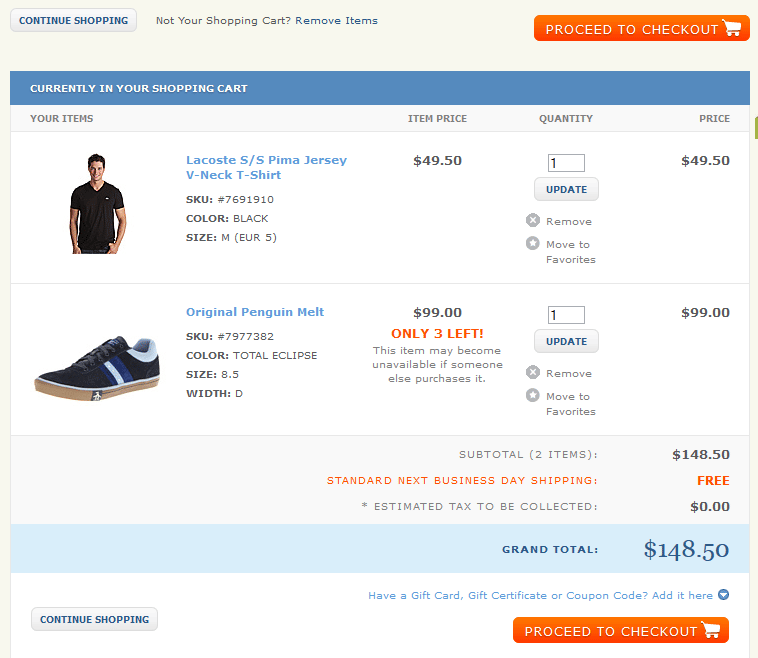758x658 pixels.
Task: Open Original Penguin Melt product link
Action: pyautogui.click(x=255, y=312)
